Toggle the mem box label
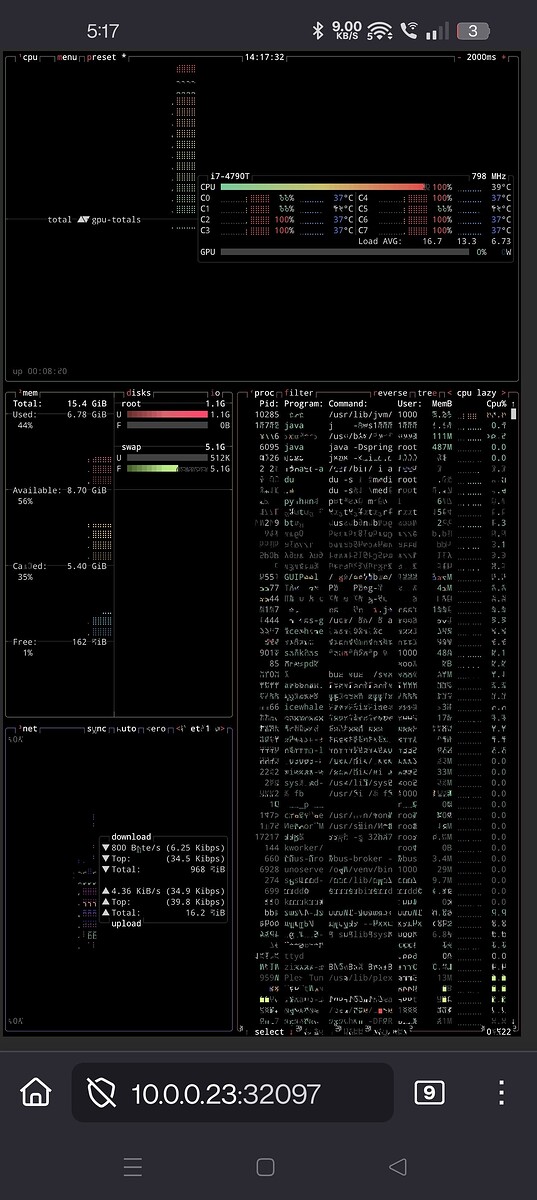 pyautogui.click(x=29, y=393)
